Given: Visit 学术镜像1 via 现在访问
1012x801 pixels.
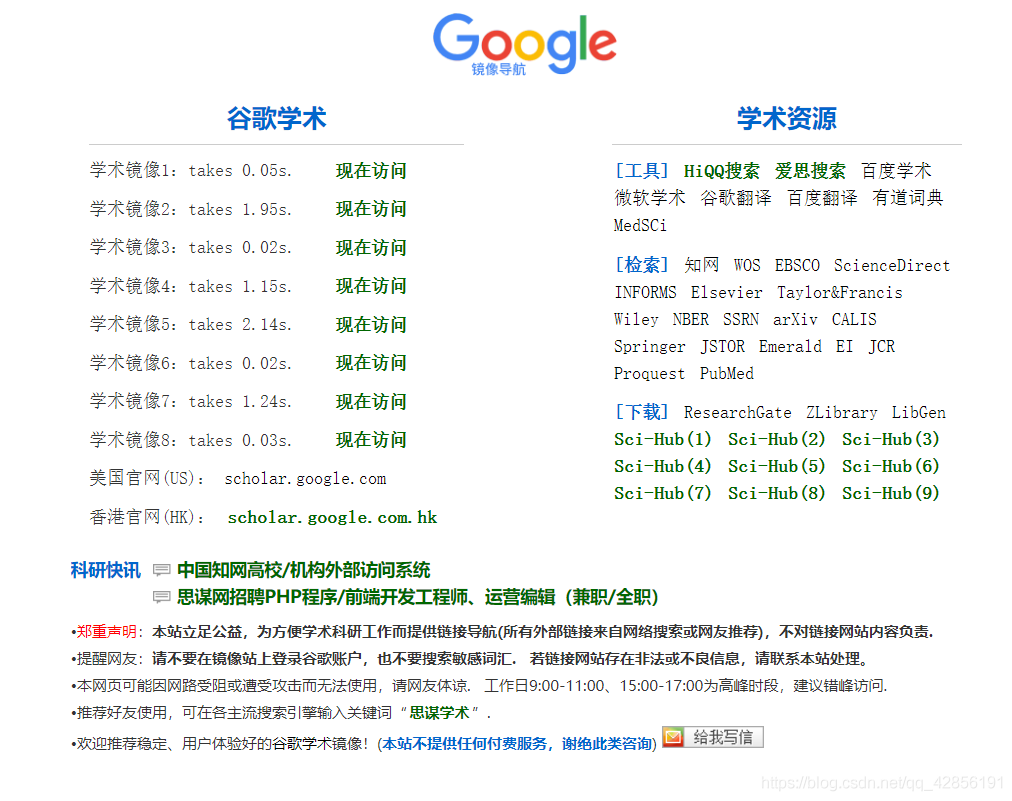Looking at the screenshot, I should 371,171.
